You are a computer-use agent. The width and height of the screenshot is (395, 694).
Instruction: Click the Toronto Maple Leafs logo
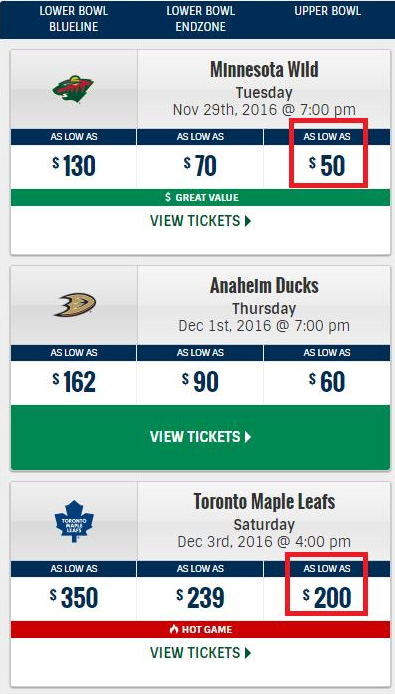(x=74, y=521)
